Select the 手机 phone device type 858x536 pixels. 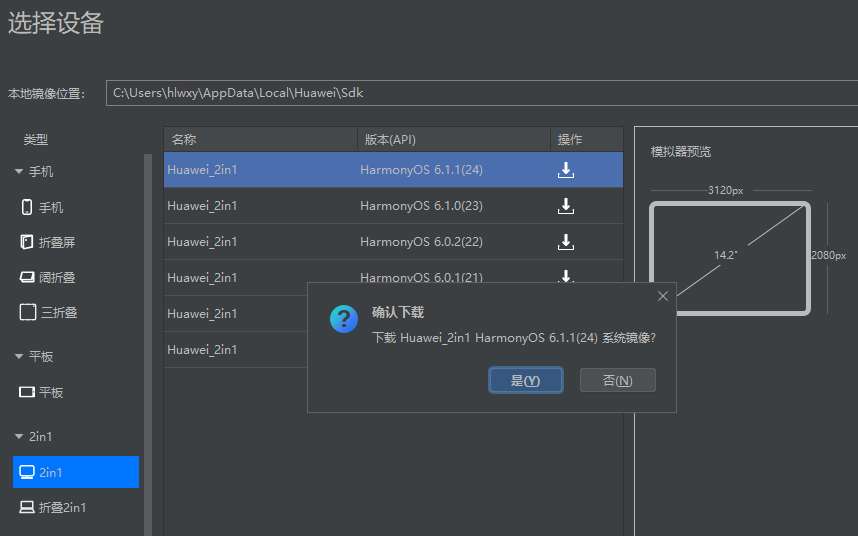(x=42, y=207)
